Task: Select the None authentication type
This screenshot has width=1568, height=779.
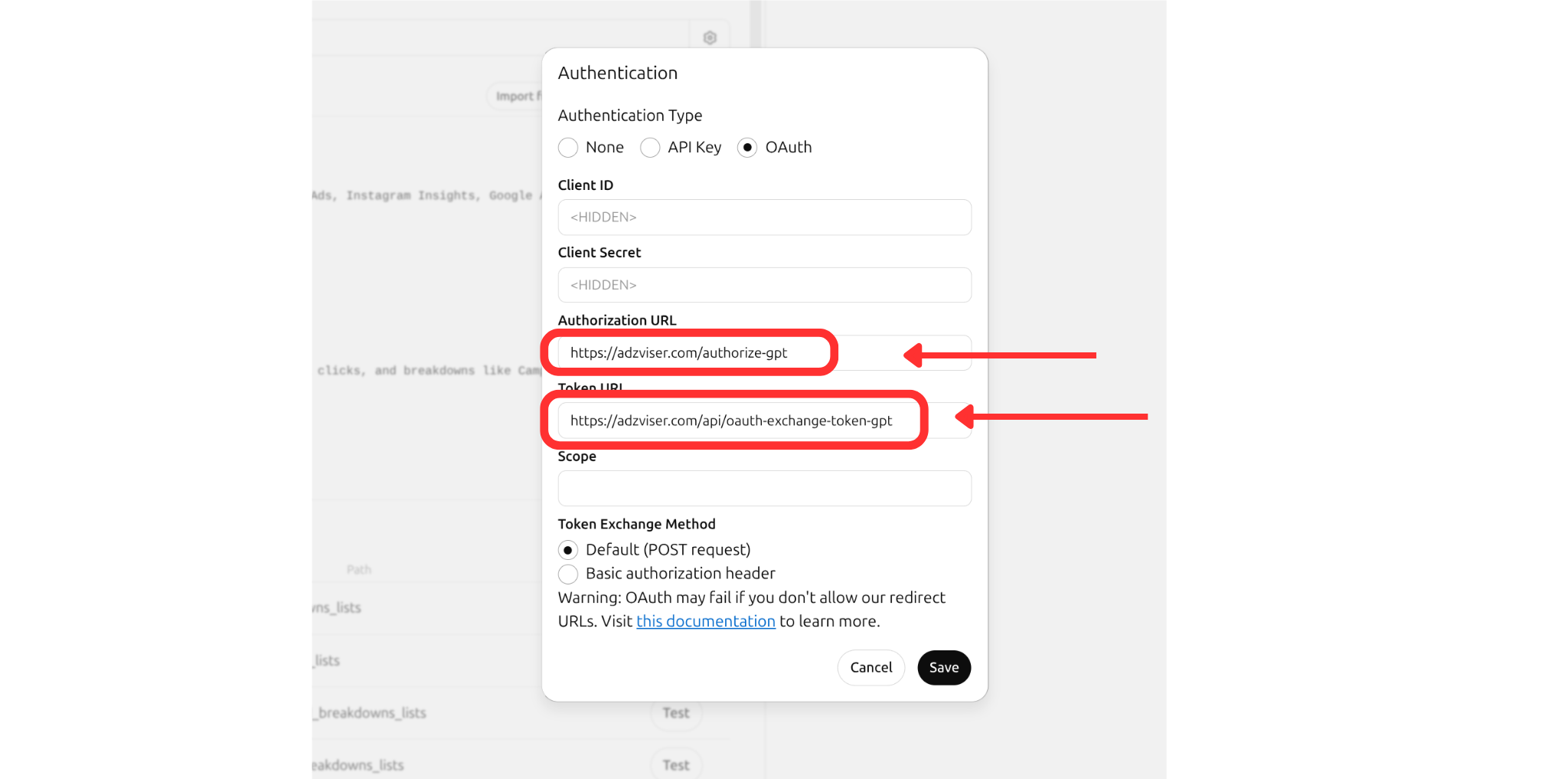Action: pyautogui.click(x=568, y=147)
